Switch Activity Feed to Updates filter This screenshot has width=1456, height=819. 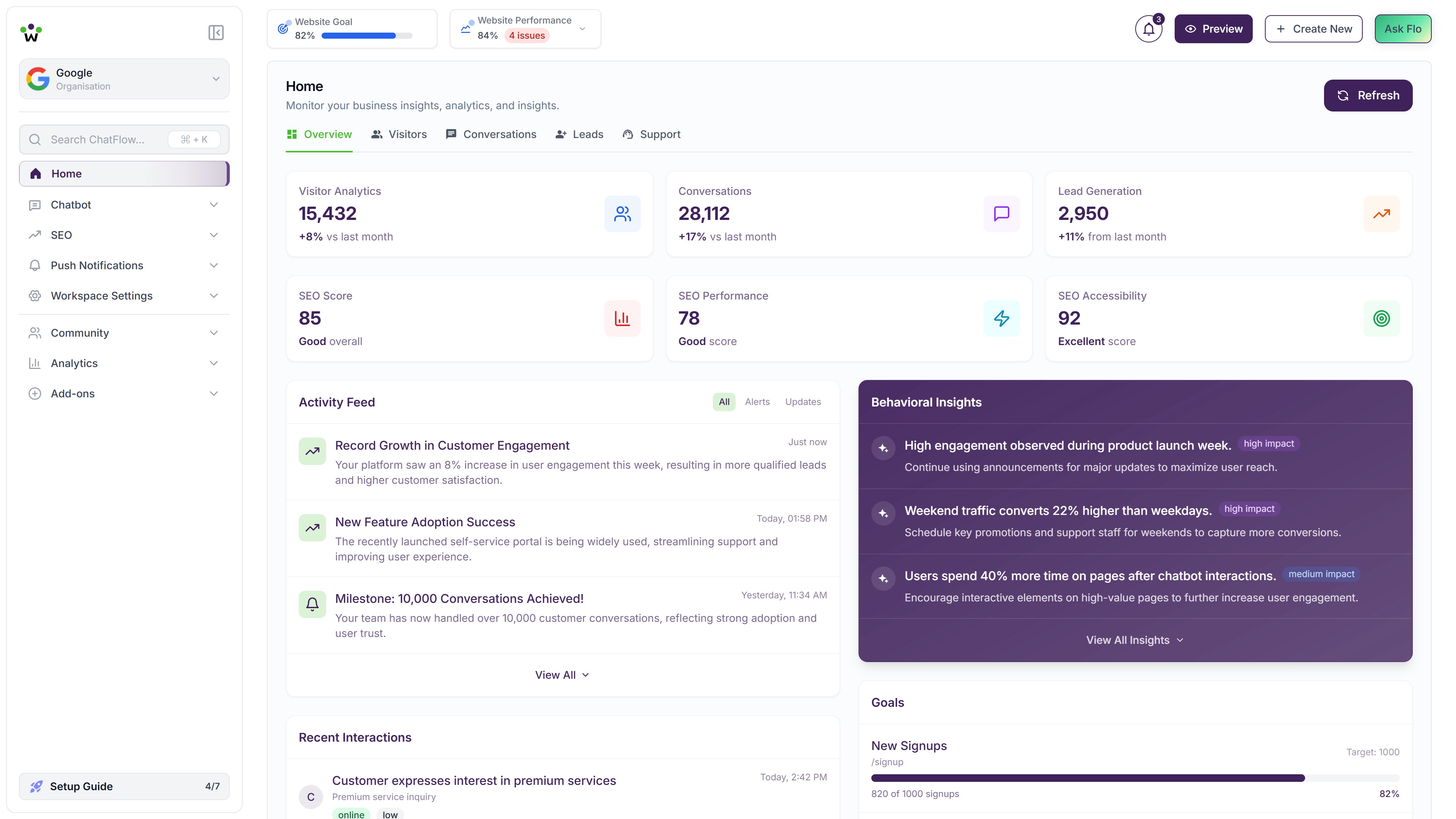803,402
